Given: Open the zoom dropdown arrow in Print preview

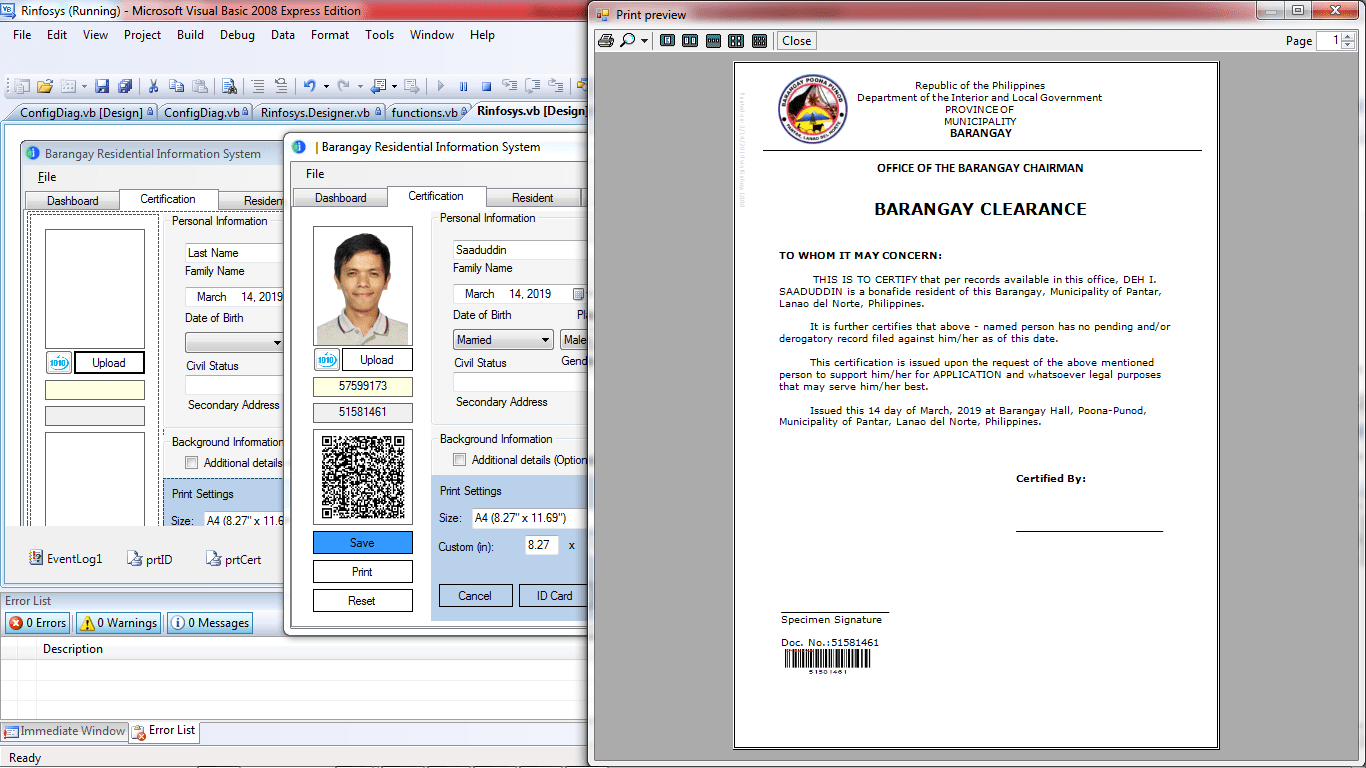Looking at the screenshot, I should pos(645,41).
